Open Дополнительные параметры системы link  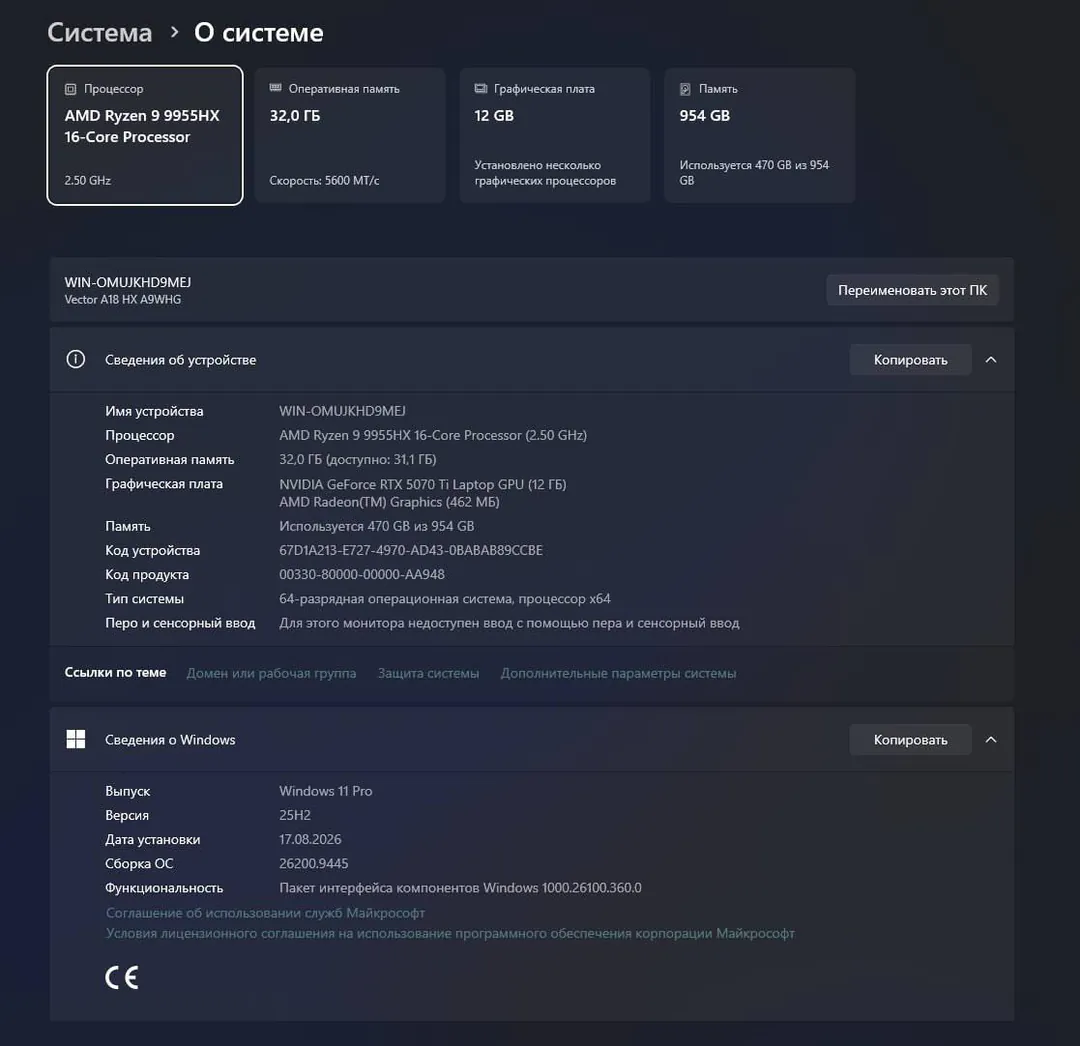pyautogui.click(x=619, y=673)
